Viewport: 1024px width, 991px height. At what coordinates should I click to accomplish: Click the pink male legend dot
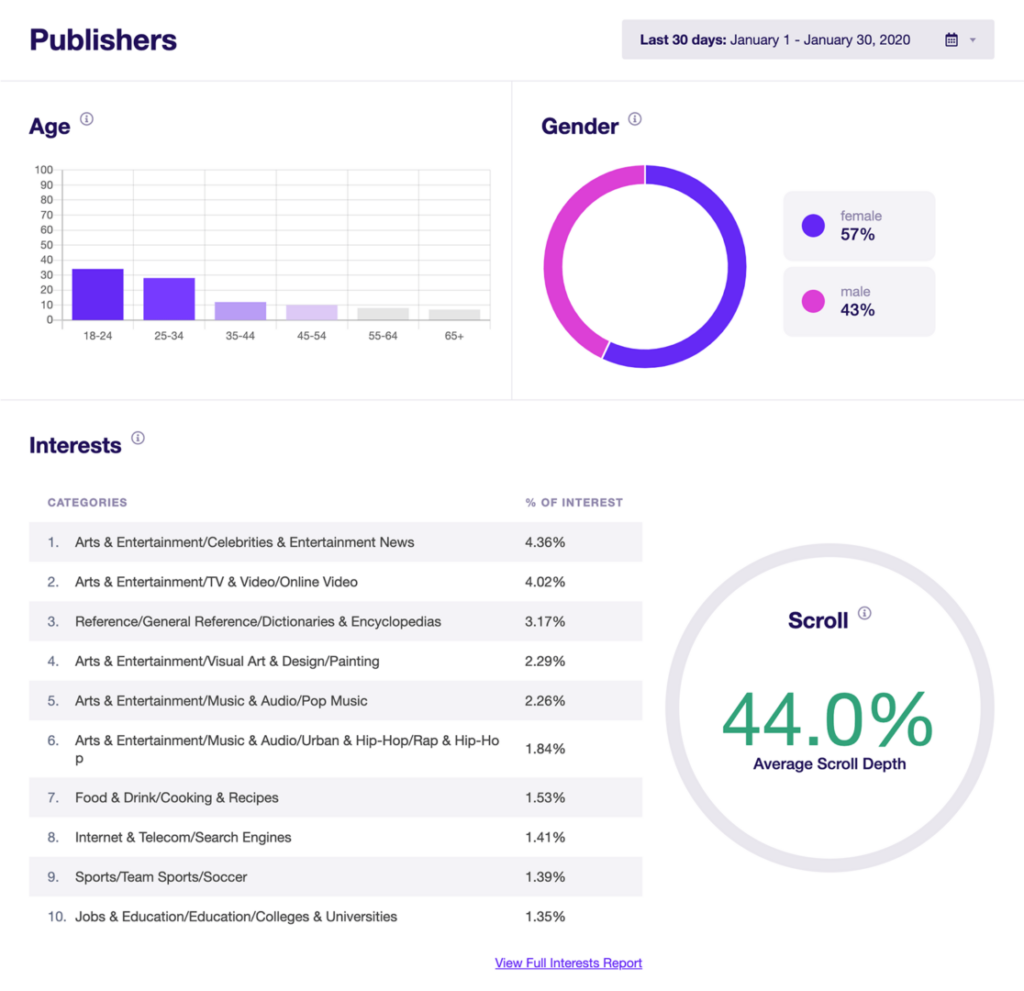click(x=812, y=301)
